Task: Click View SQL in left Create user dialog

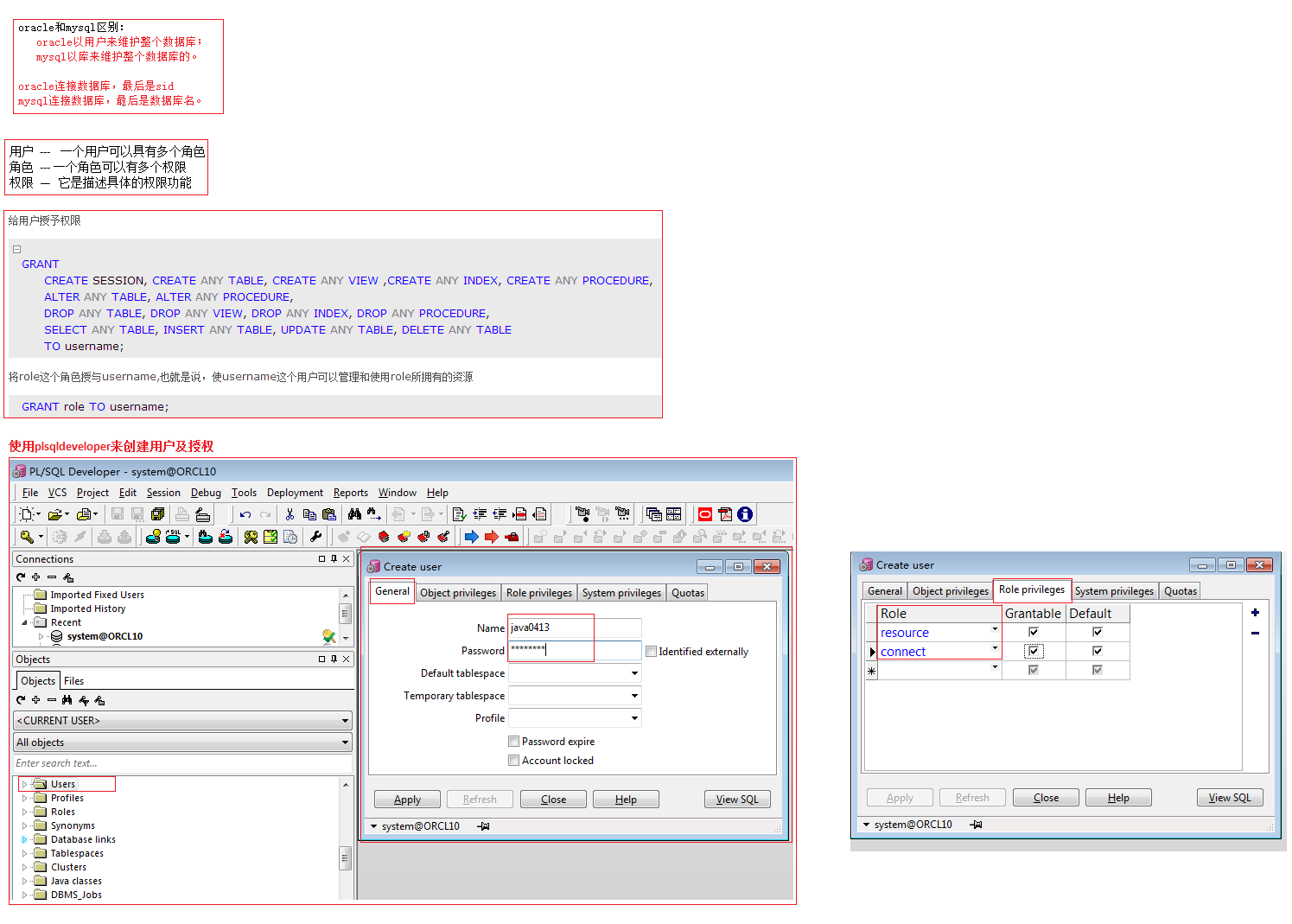Action: (737, 800)
